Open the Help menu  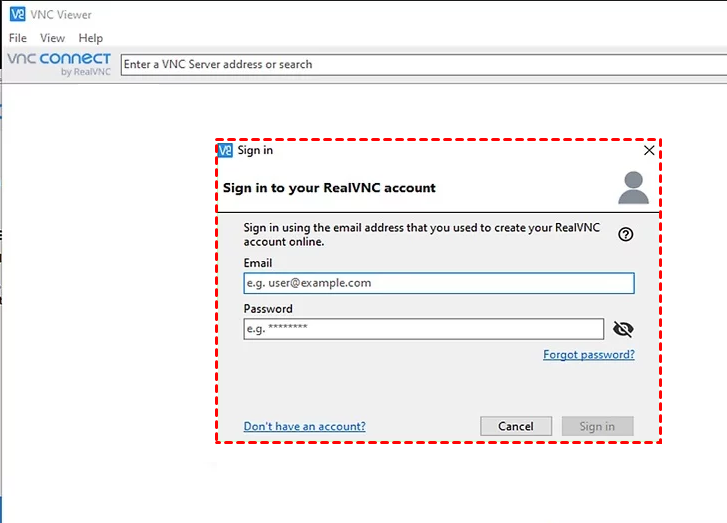pos(90,38)
